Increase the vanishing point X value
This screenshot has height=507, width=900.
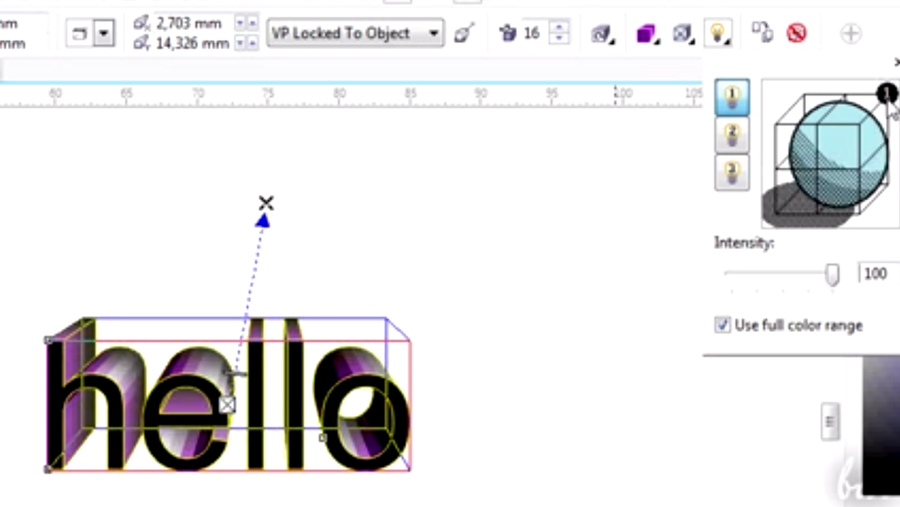[x=252, y=23]
